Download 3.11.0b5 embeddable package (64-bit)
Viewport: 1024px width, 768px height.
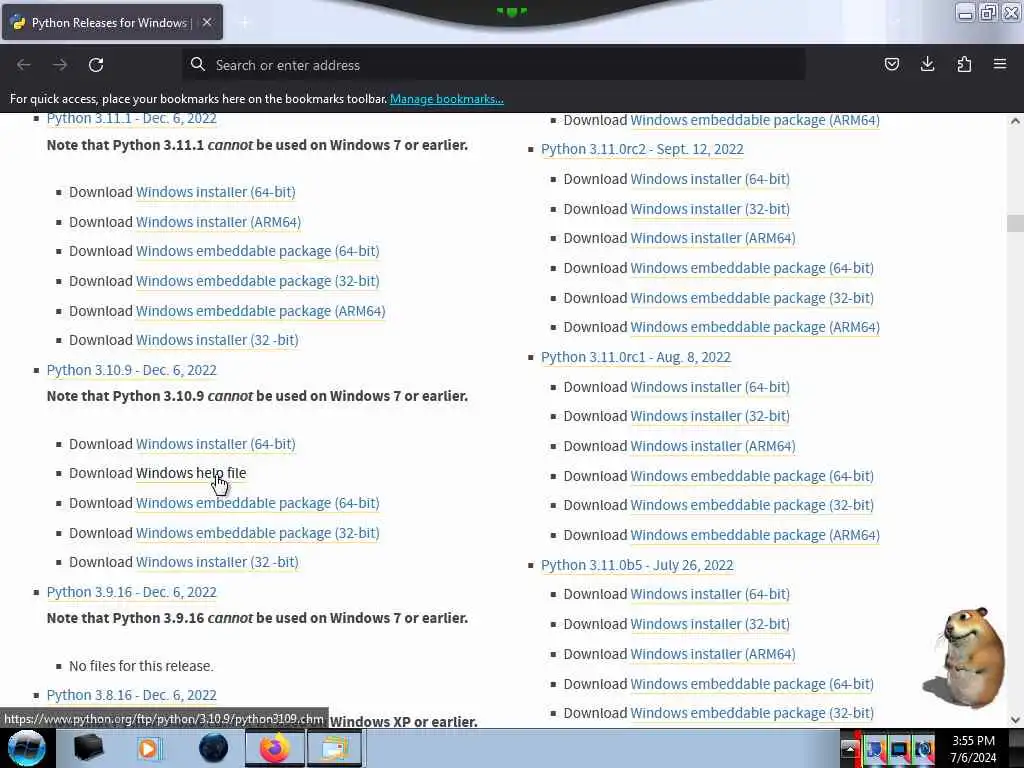pyautogui.click(x=752, y=684)
